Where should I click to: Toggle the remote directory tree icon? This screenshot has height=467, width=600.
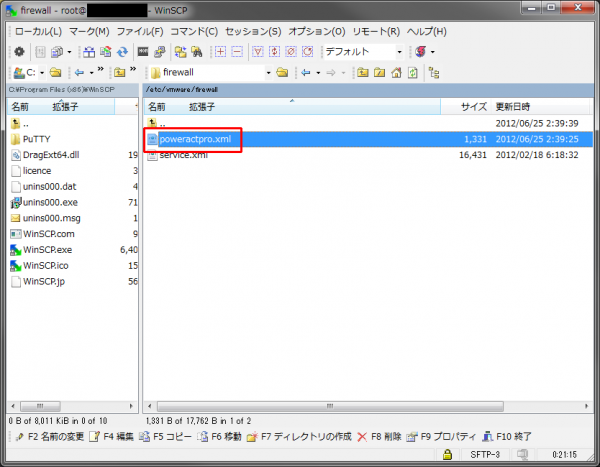[434, 72]
